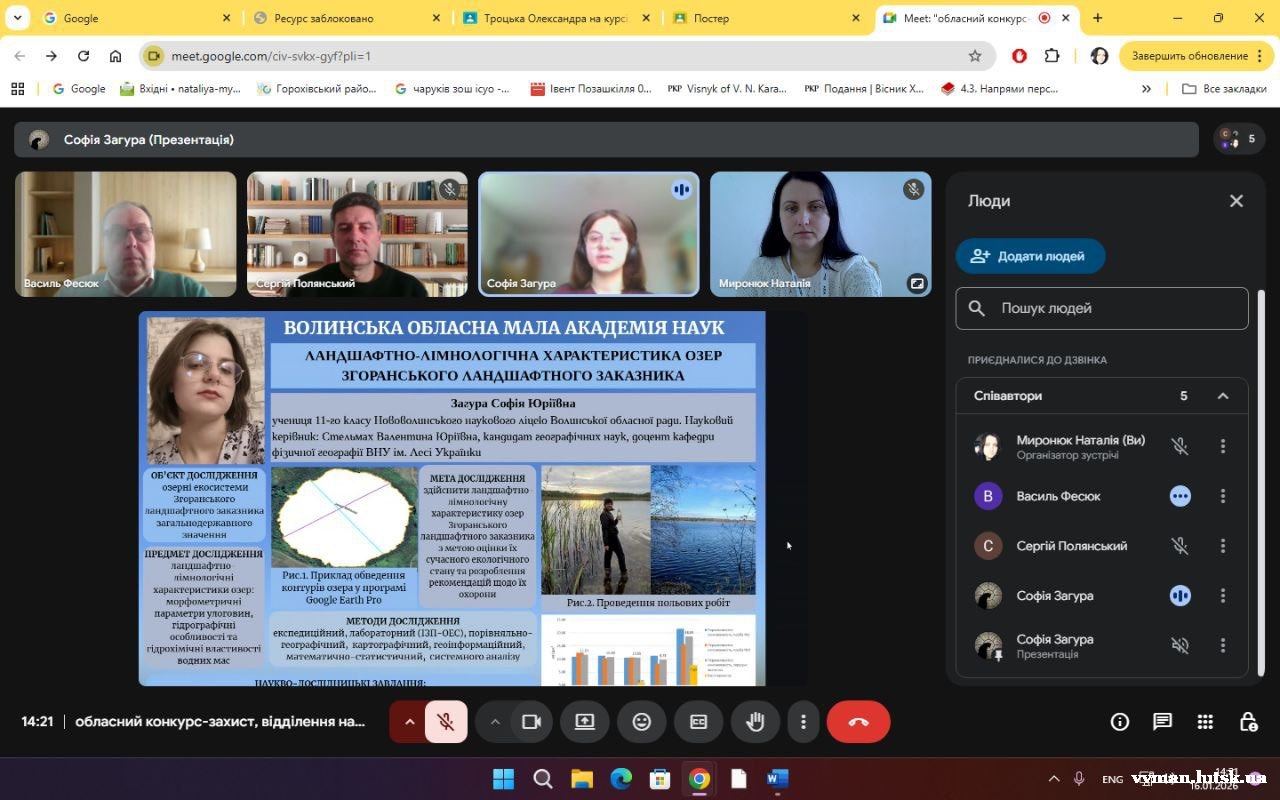Open the emoji reactions button
Image resolution: width=1280 pixels, height=800 pixels.
pos(642,722)
